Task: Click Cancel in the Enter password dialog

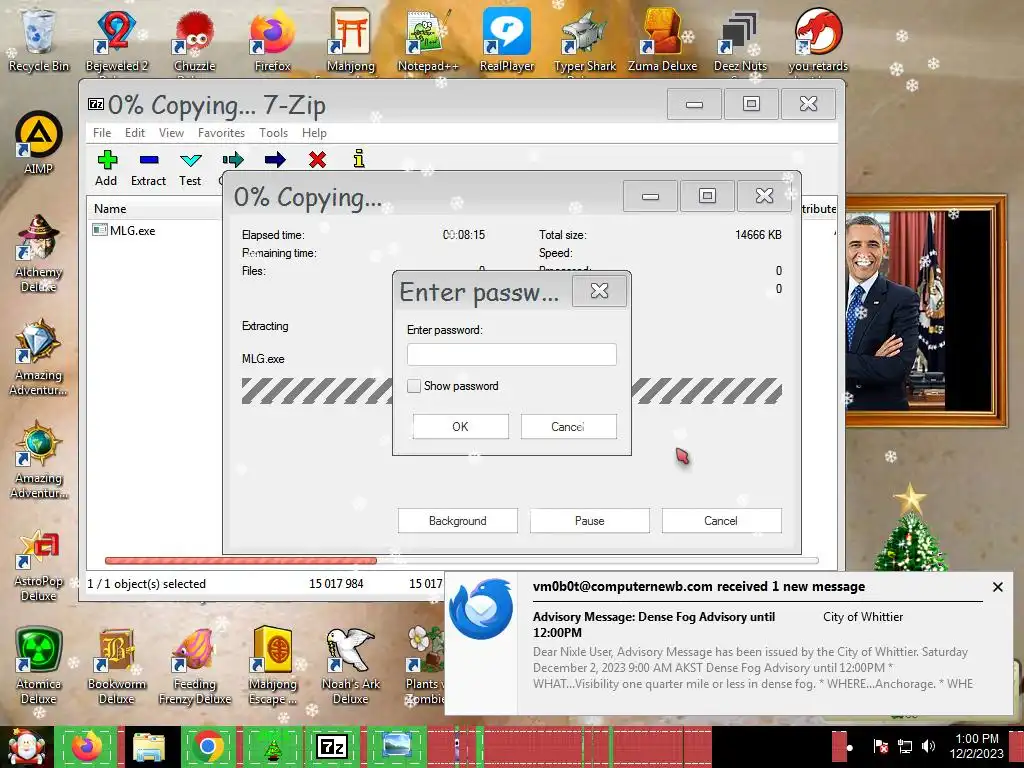Action: [x=568, y=426]
